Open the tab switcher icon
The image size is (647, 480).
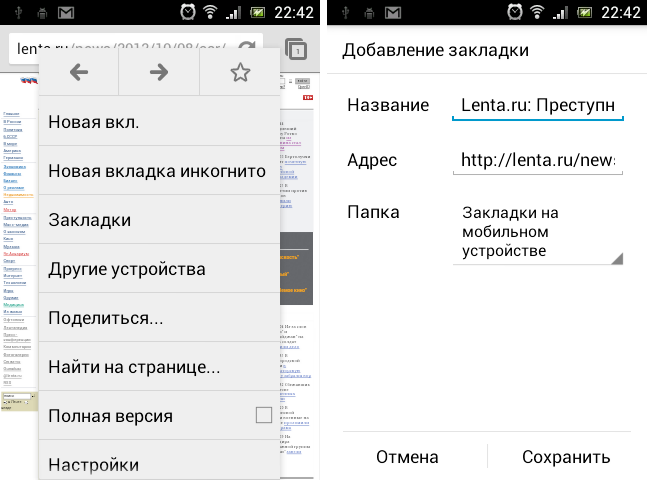tap(295, 49)
